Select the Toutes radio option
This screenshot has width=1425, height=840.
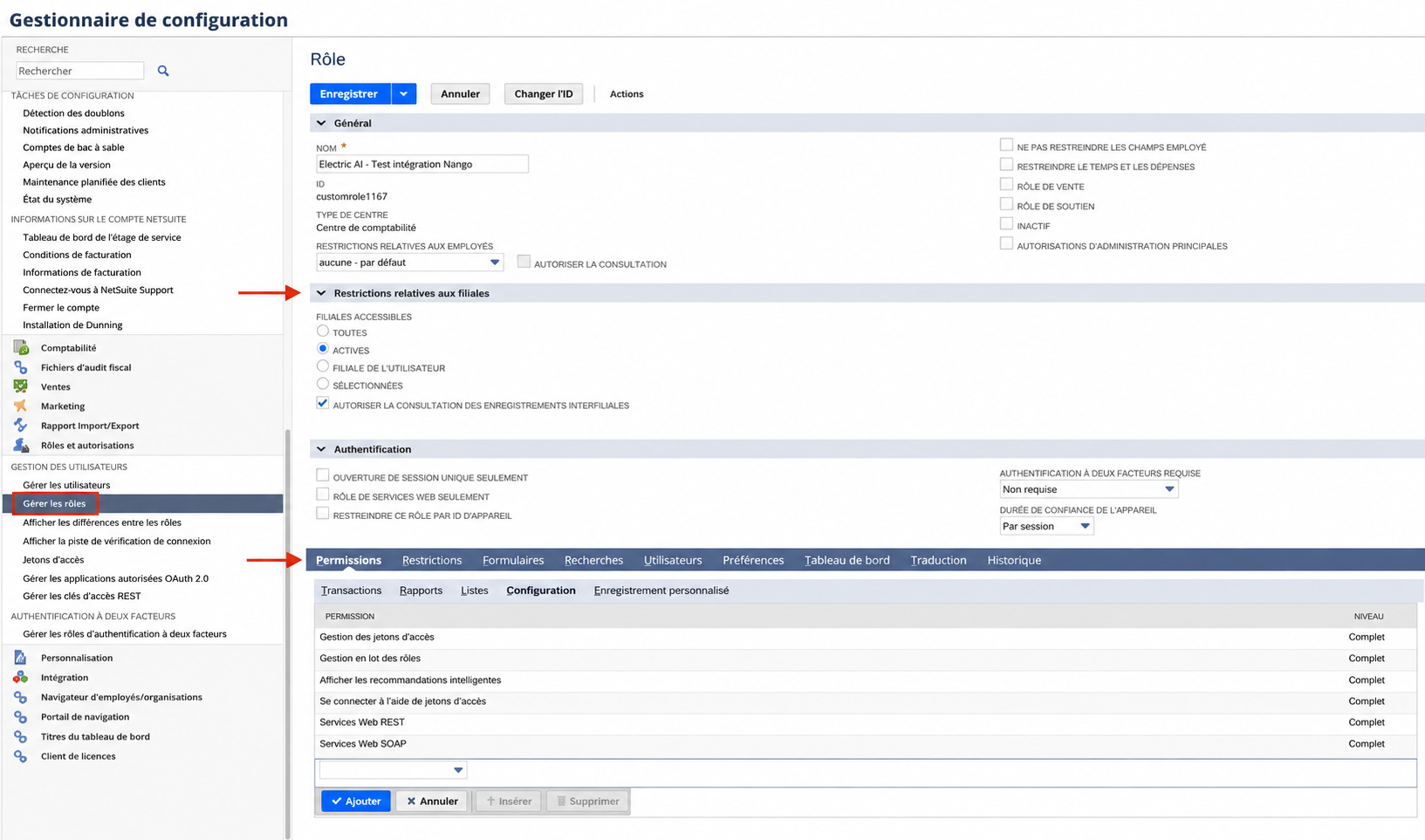[323, 331]
